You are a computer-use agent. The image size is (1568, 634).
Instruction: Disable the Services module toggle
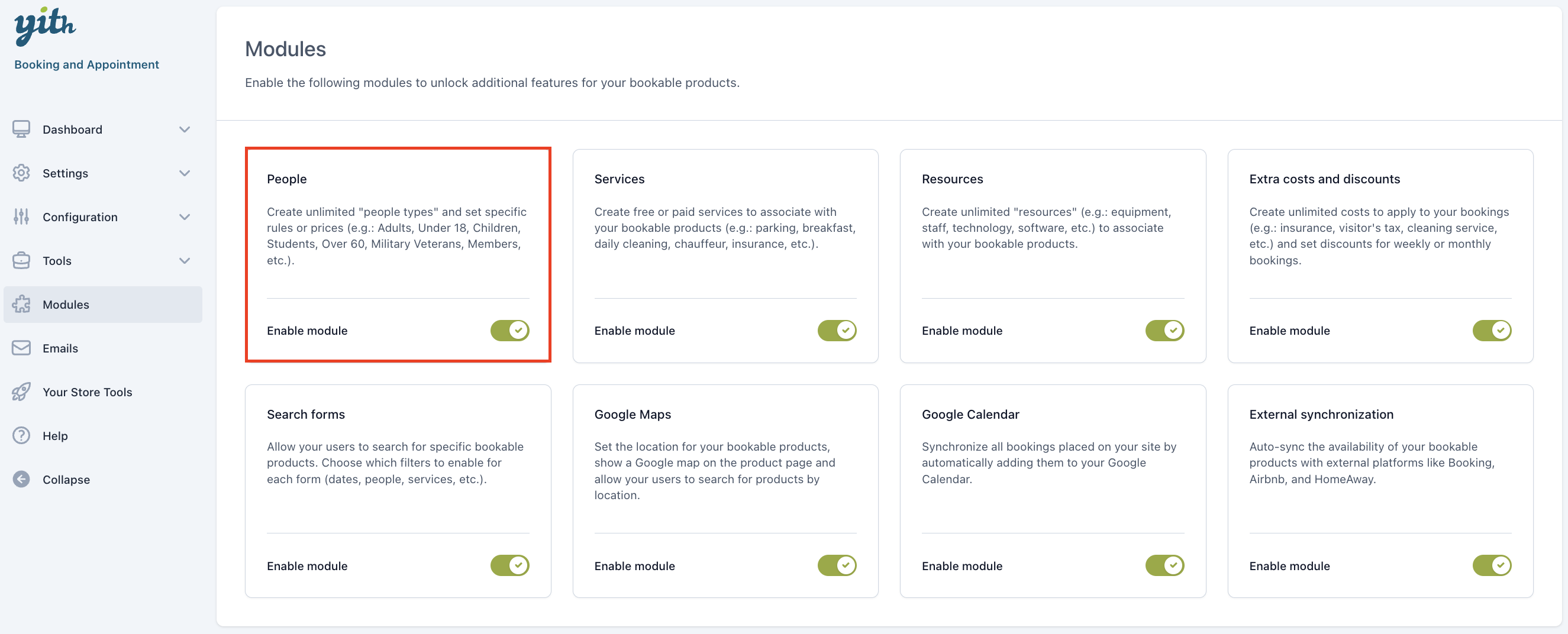837,331
